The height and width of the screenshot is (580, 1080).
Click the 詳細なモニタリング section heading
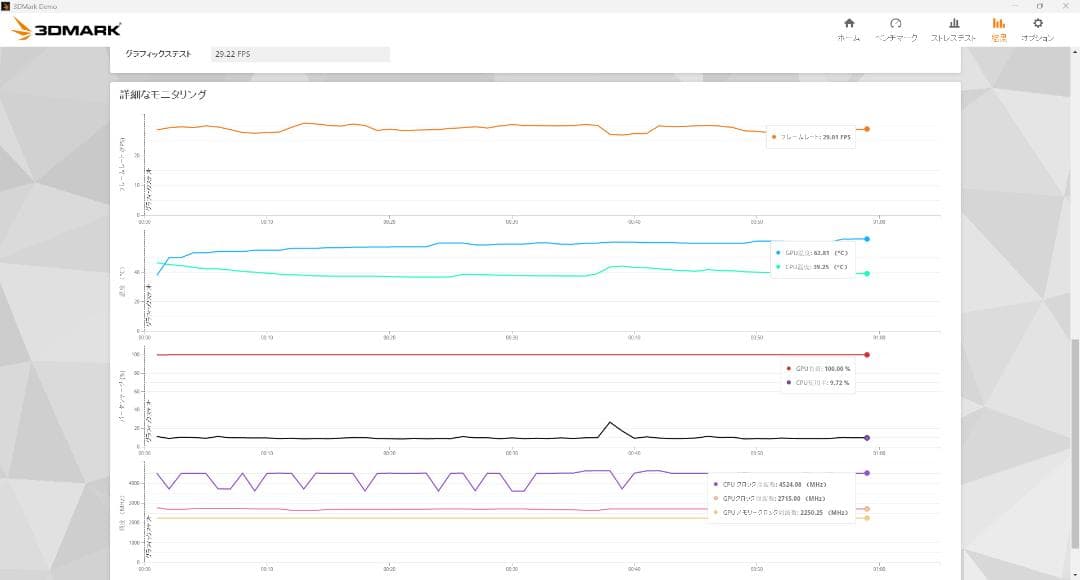click(x=164, y=95)
